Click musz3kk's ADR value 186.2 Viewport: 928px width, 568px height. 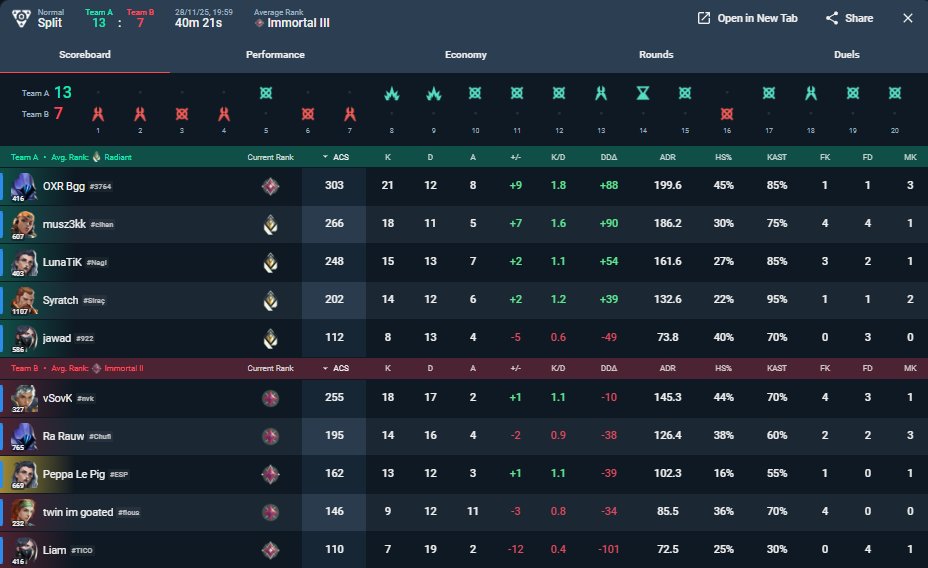668,223
